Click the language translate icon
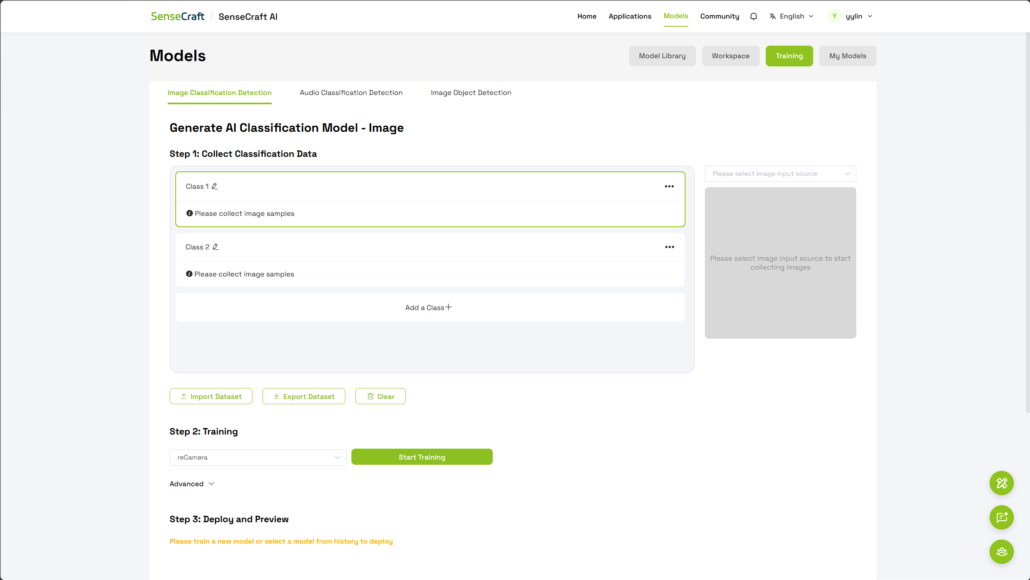 (772, 16)
